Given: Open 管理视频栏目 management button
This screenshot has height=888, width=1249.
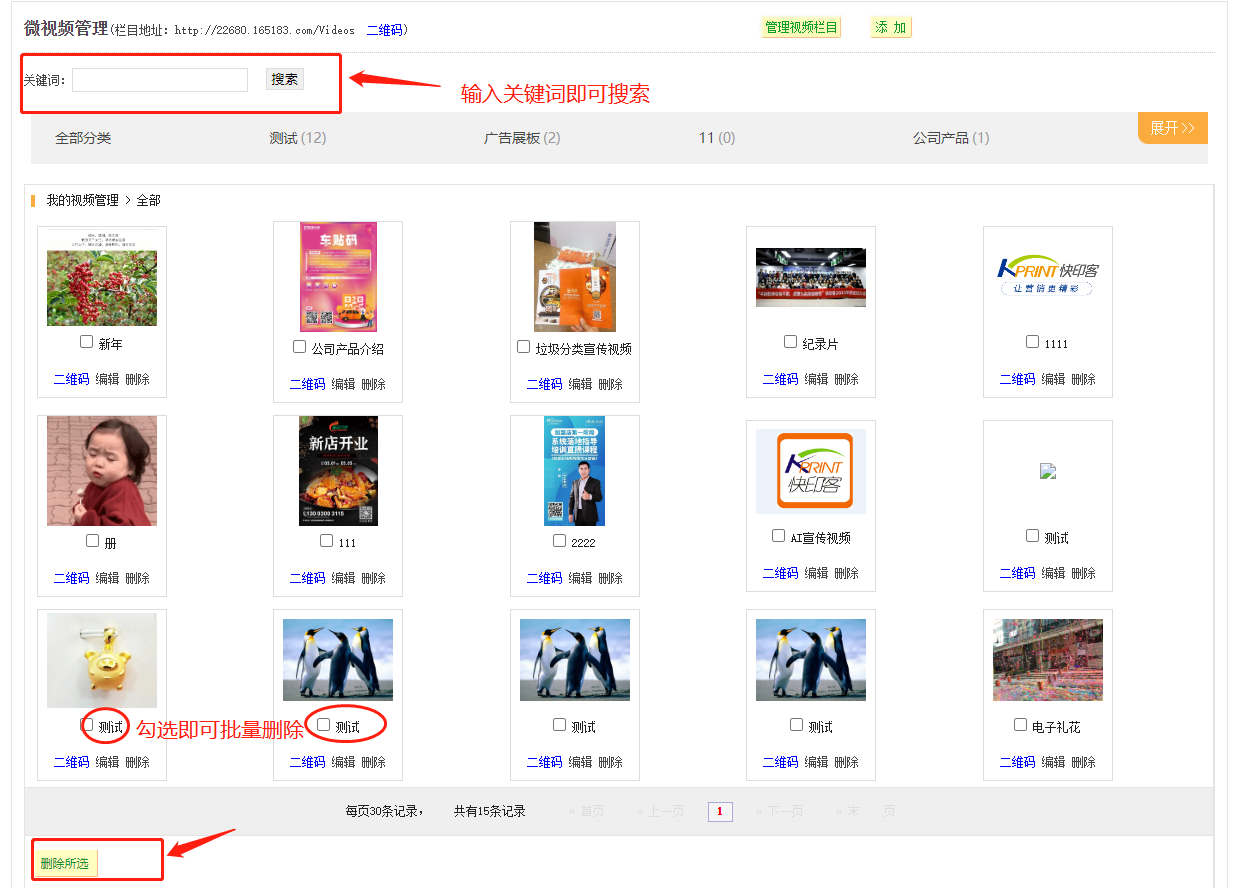Looking at the screenshot, I should [x=801, y=28].
